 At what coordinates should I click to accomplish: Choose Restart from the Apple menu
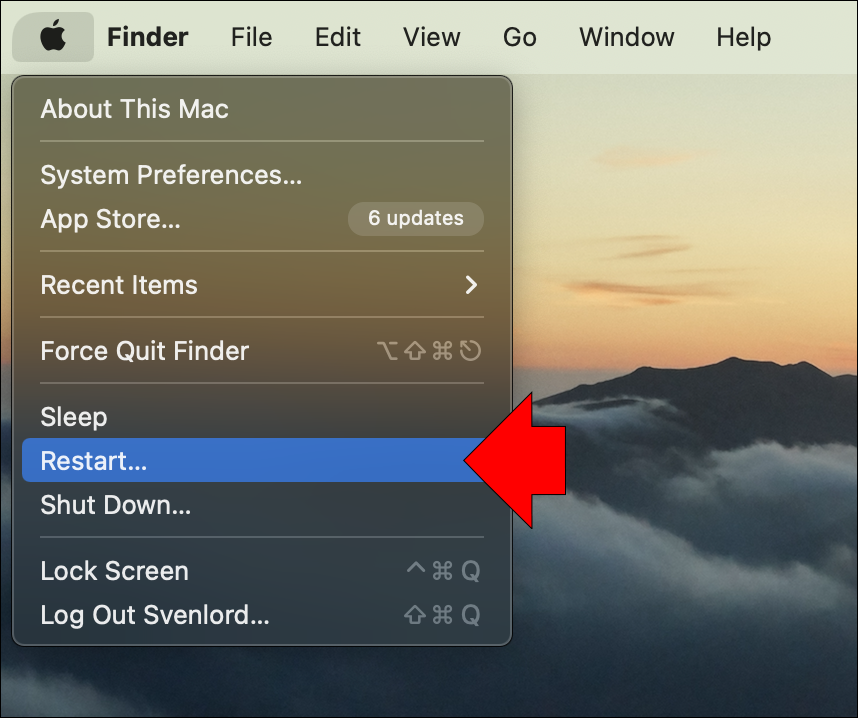click(x=94, y=461)
